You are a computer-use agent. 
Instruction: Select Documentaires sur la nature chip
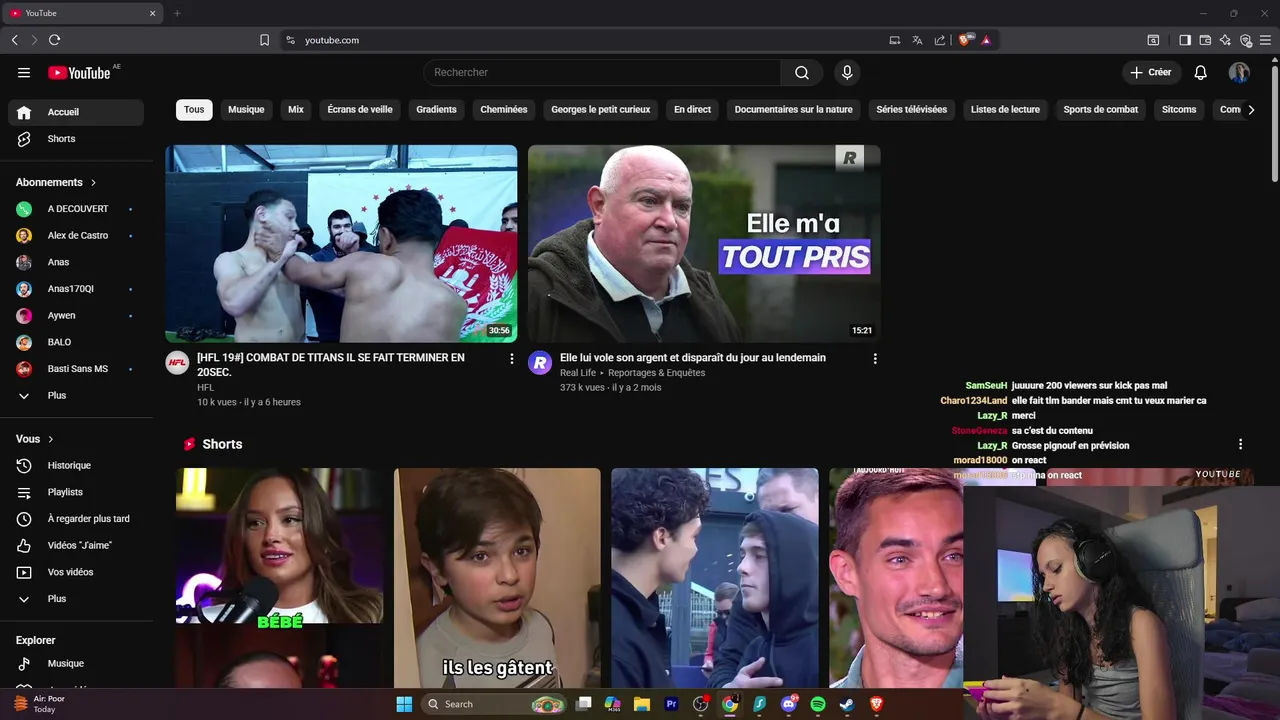pyautogui.click(x=793, y=109)
